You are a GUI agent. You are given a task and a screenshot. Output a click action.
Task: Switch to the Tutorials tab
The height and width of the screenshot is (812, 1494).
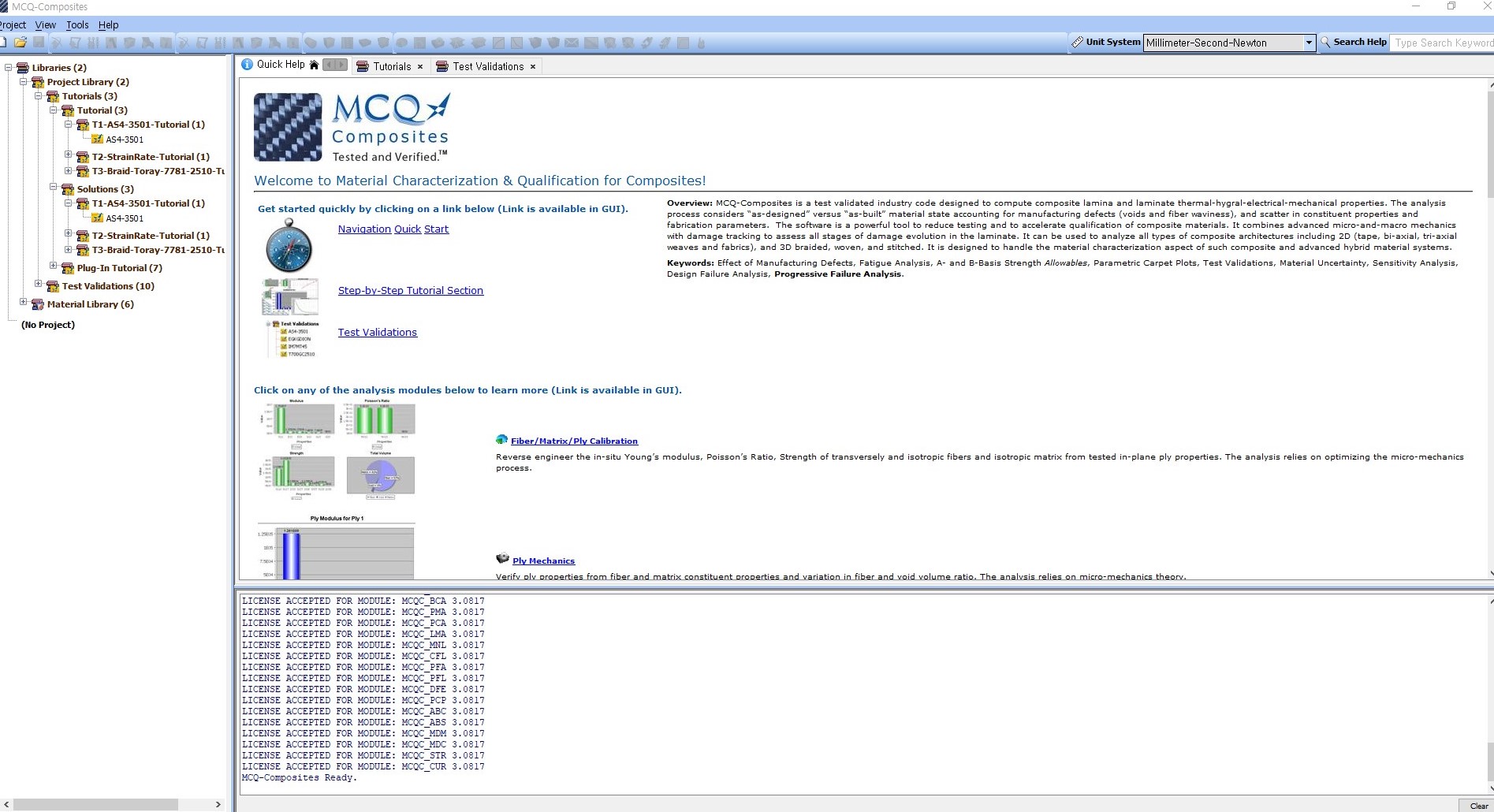pyautogui.click(x=392, y=66)
